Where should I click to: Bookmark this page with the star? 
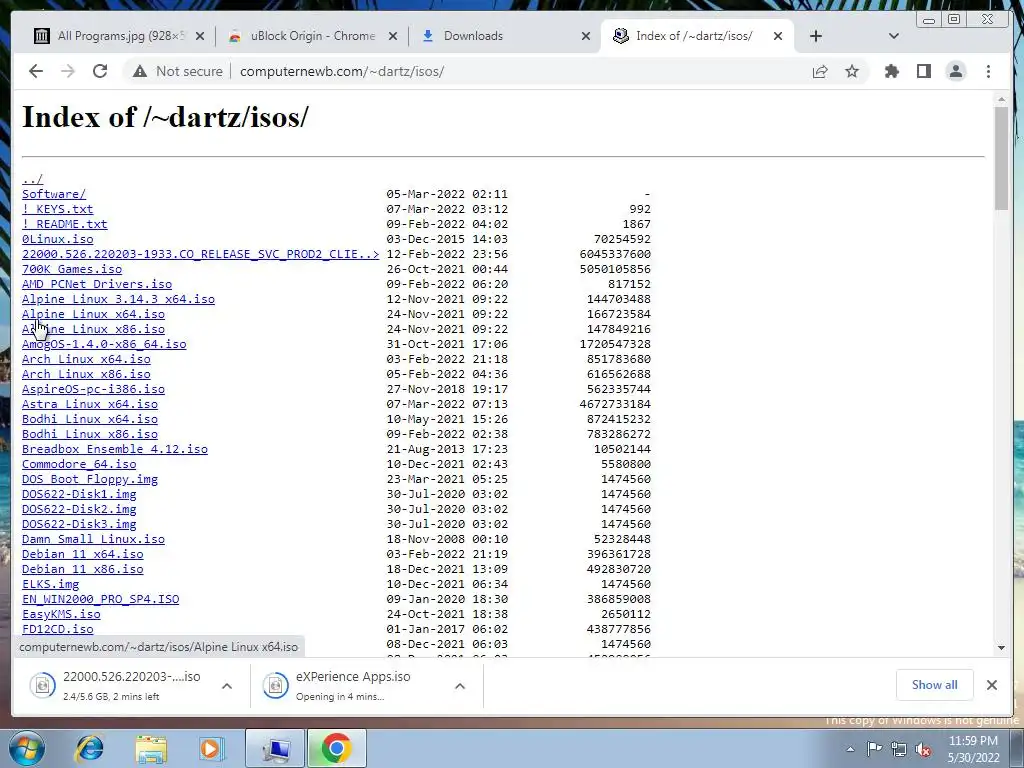point(852,71)
